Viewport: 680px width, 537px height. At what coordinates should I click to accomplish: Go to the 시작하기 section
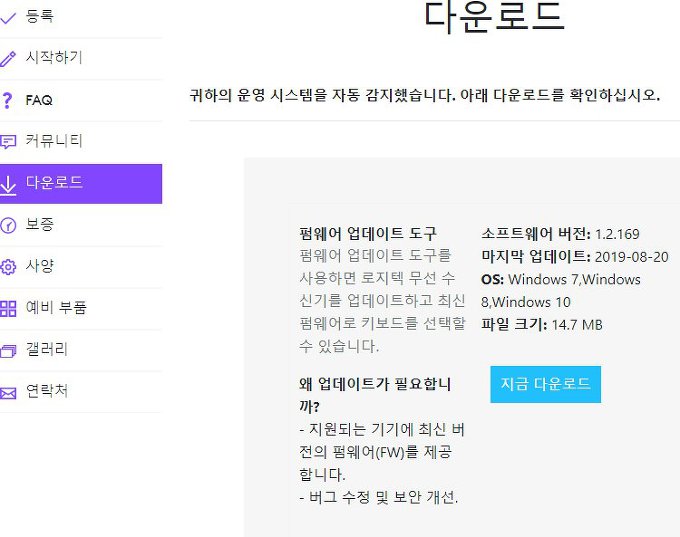54,58
